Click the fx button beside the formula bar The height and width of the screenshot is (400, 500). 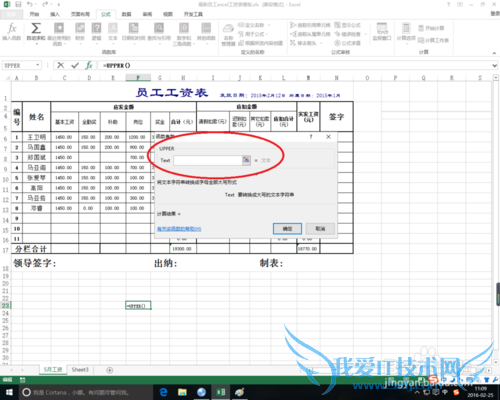point(89,65)
